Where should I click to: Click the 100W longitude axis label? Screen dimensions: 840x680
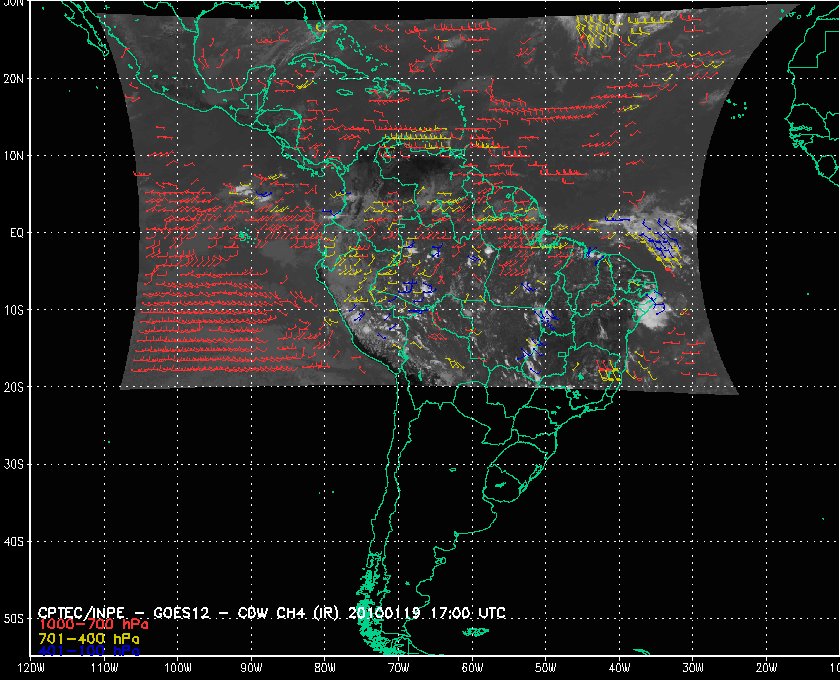coord(177,667)
